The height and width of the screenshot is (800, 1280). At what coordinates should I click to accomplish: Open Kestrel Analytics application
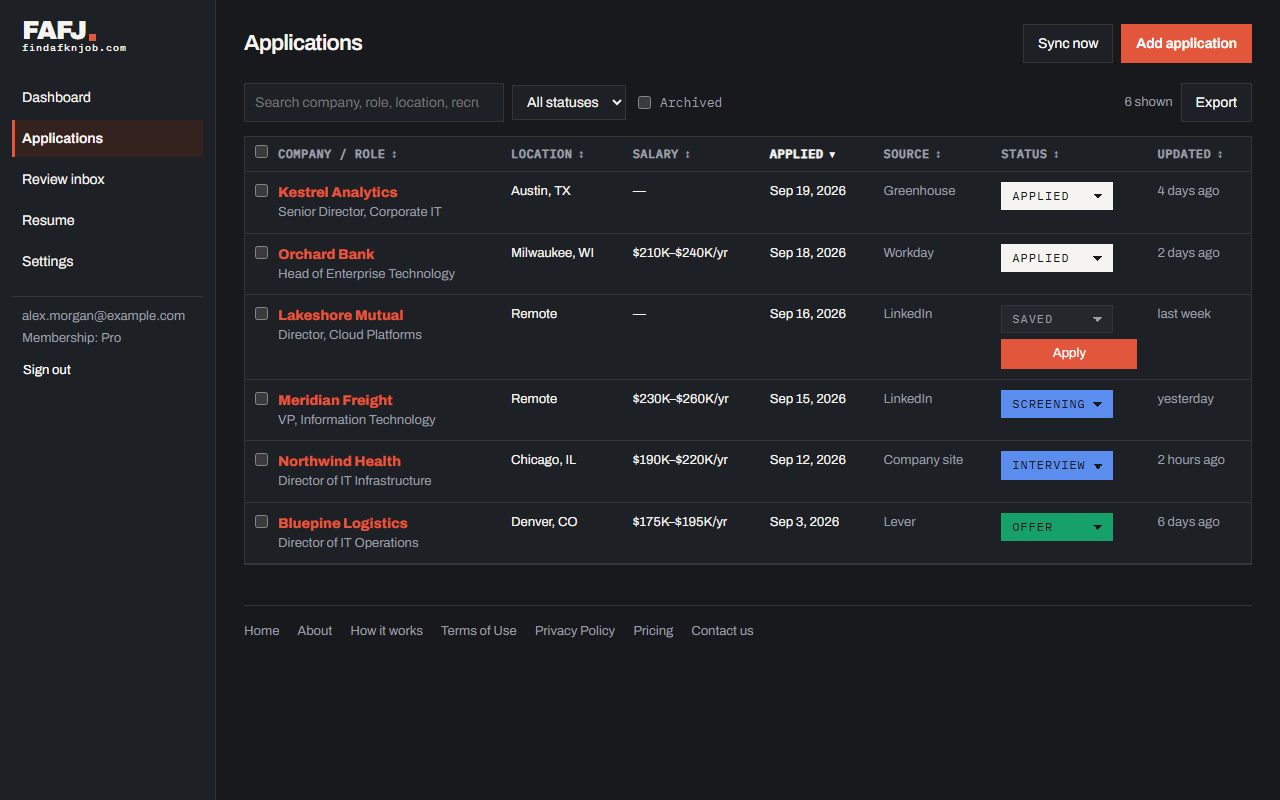click(x=337, y=192)
